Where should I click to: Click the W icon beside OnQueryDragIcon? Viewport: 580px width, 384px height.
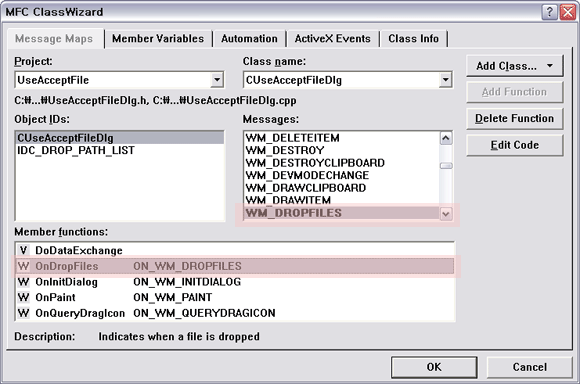coord(23,313)
